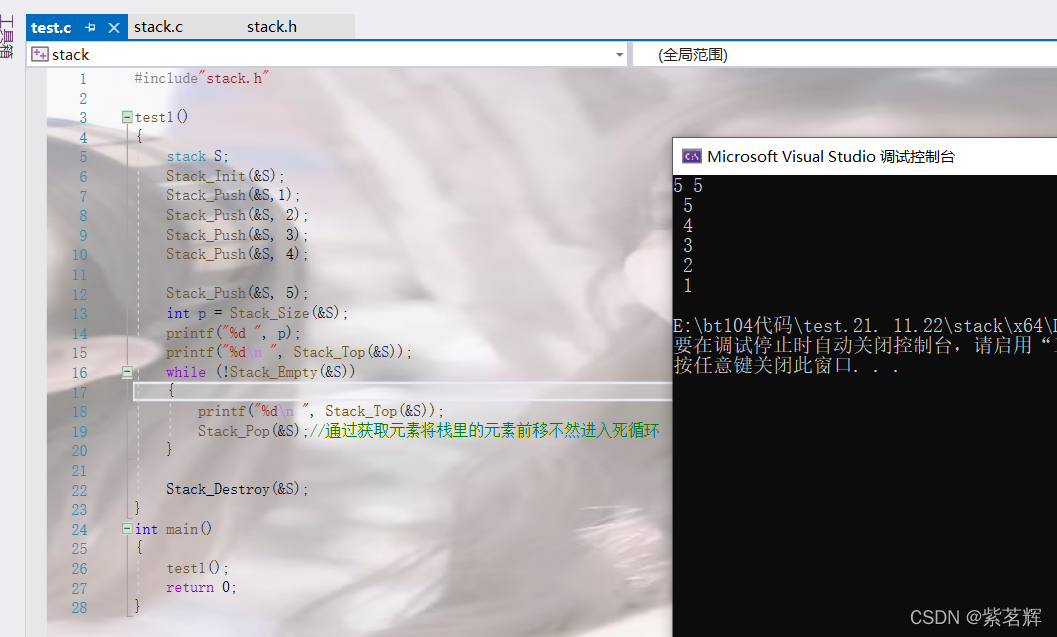The height and width of the screenshot is (637, 1057).
Task: Click the debug console window icon
Action: 692,156
